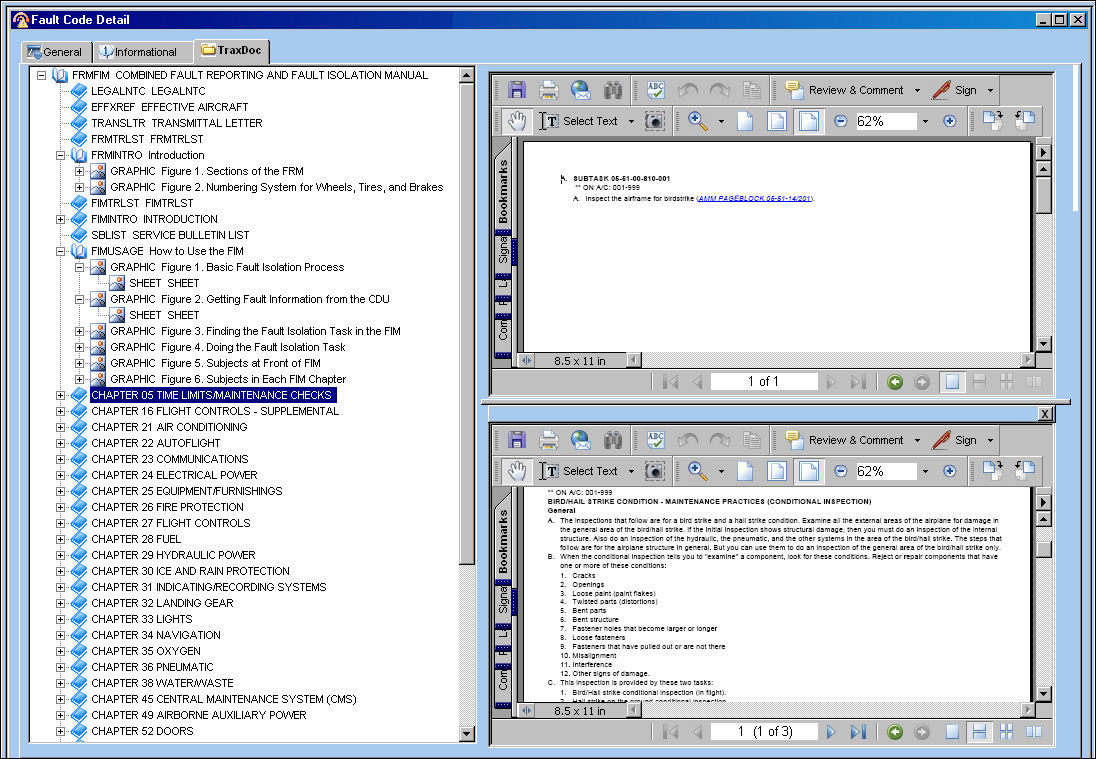The width and height of the screenshot is (1096, 759).
Task: Open the zoom percentage dropdown in the top viewer
Action: [925, 122]
